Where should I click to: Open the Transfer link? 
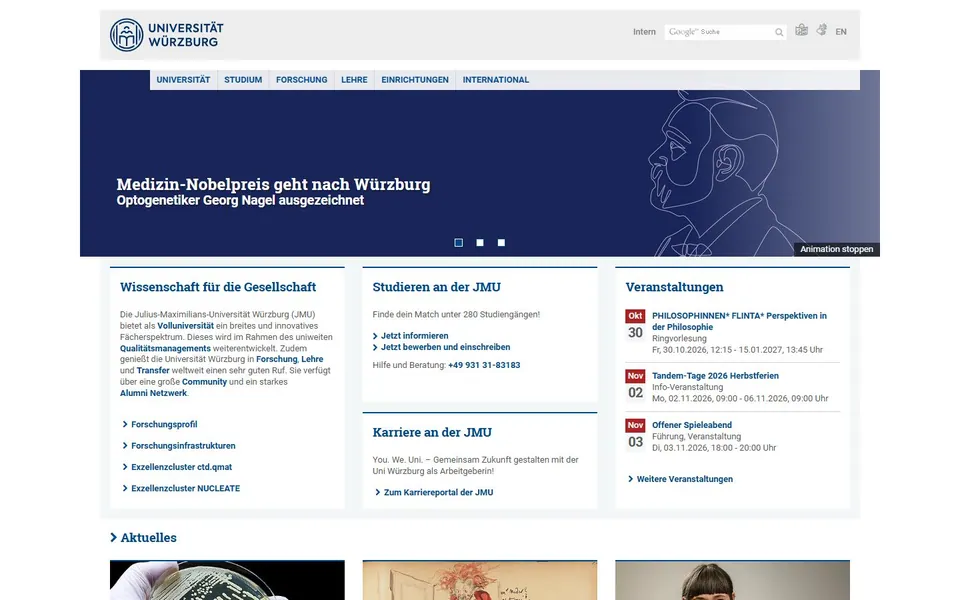[x=153, y=370]
